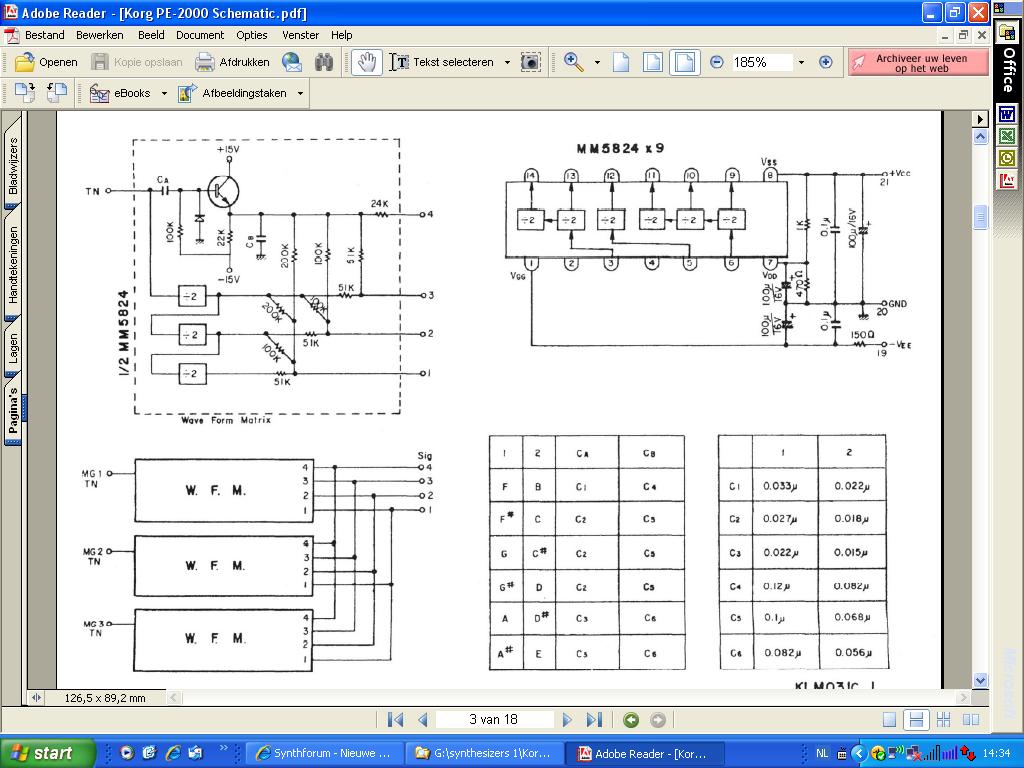
Task: Go to next page
Action: coord(566,720)
